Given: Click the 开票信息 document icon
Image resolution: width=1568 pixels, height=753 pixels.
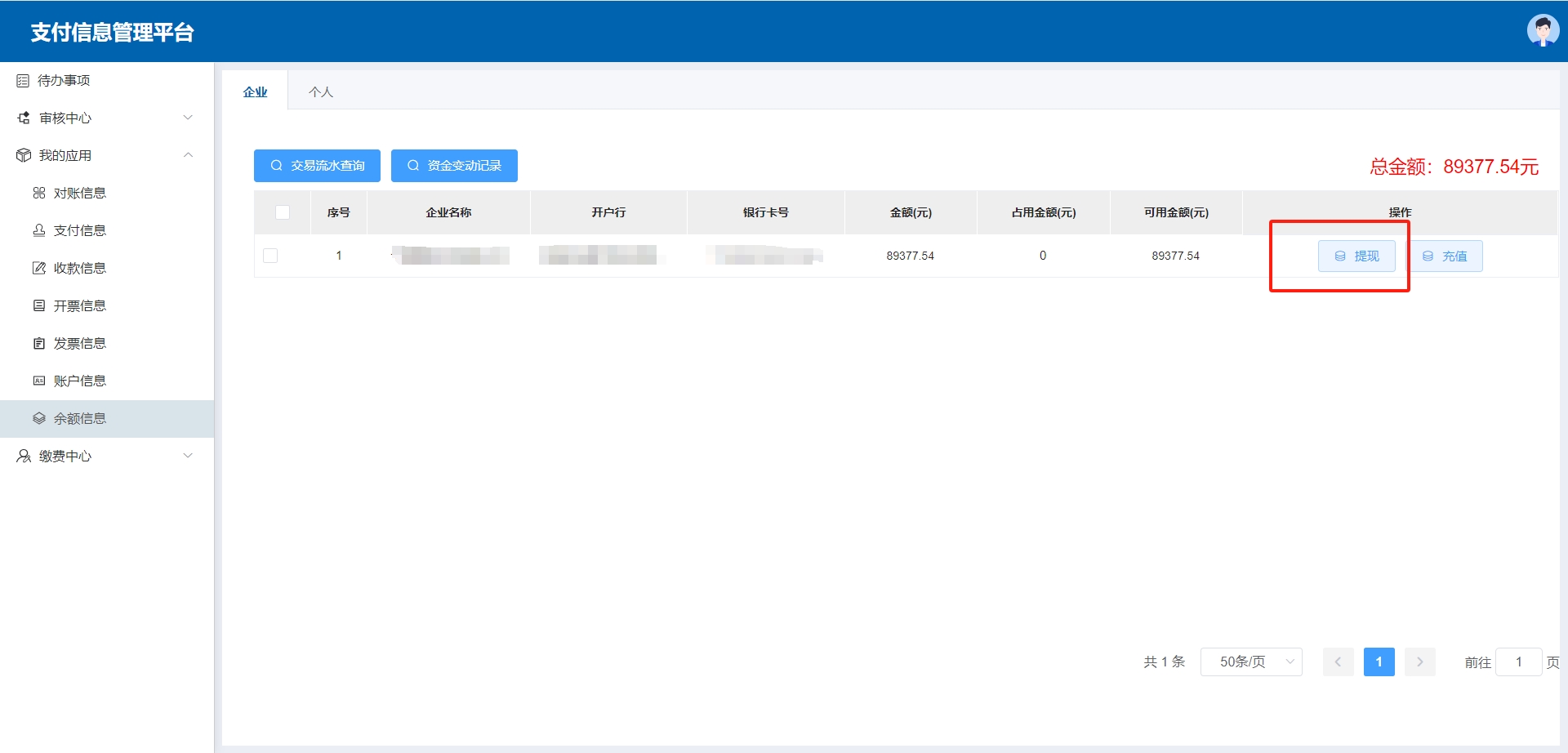Looking at the screenshot, I should point(39,306).
